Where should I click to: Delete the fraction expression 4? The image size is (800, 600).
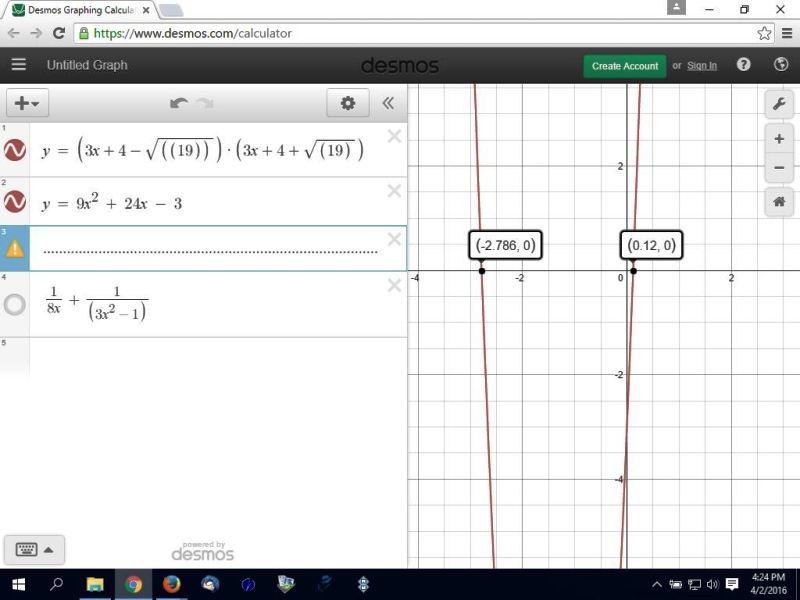pyautogui.click(x=394, y=285)
